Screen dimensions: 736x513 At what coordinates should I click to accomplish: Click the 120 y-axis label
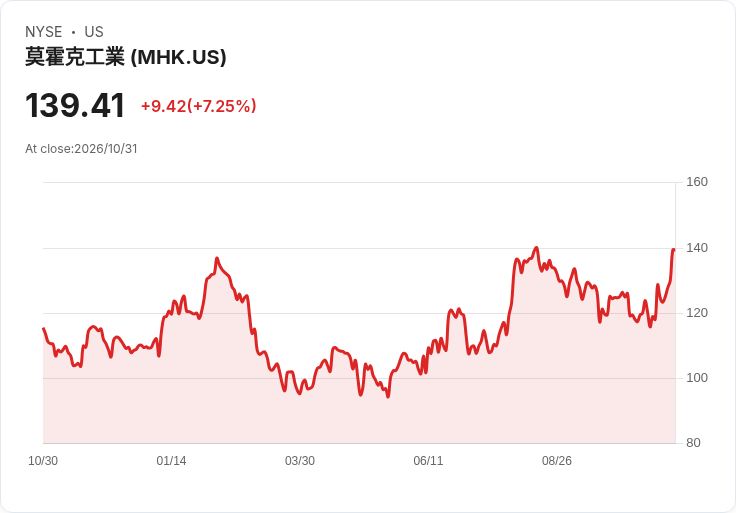click(x=697, y=313)
